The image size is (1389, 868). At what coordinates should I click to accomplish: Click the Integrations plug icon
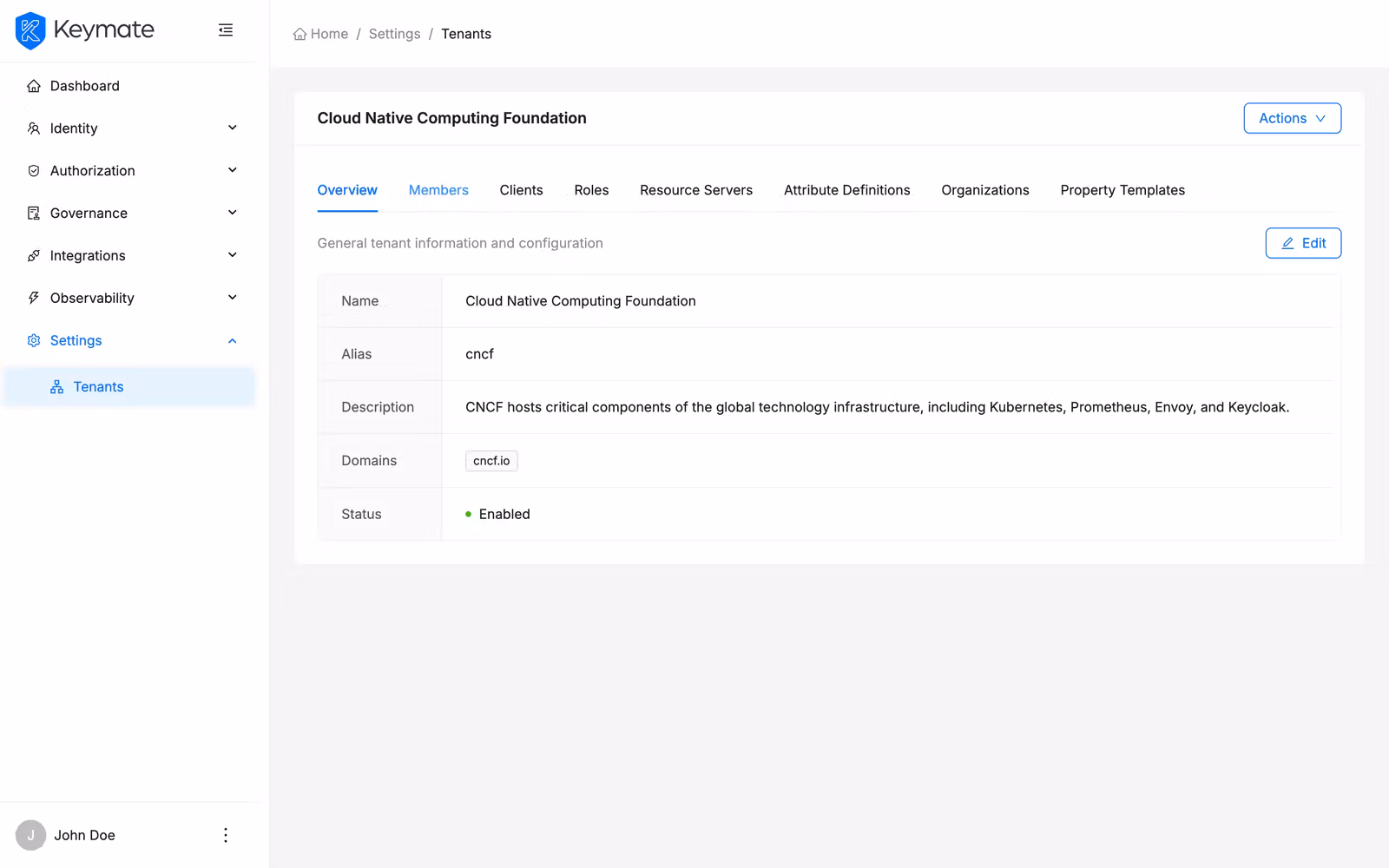(33, 255)
